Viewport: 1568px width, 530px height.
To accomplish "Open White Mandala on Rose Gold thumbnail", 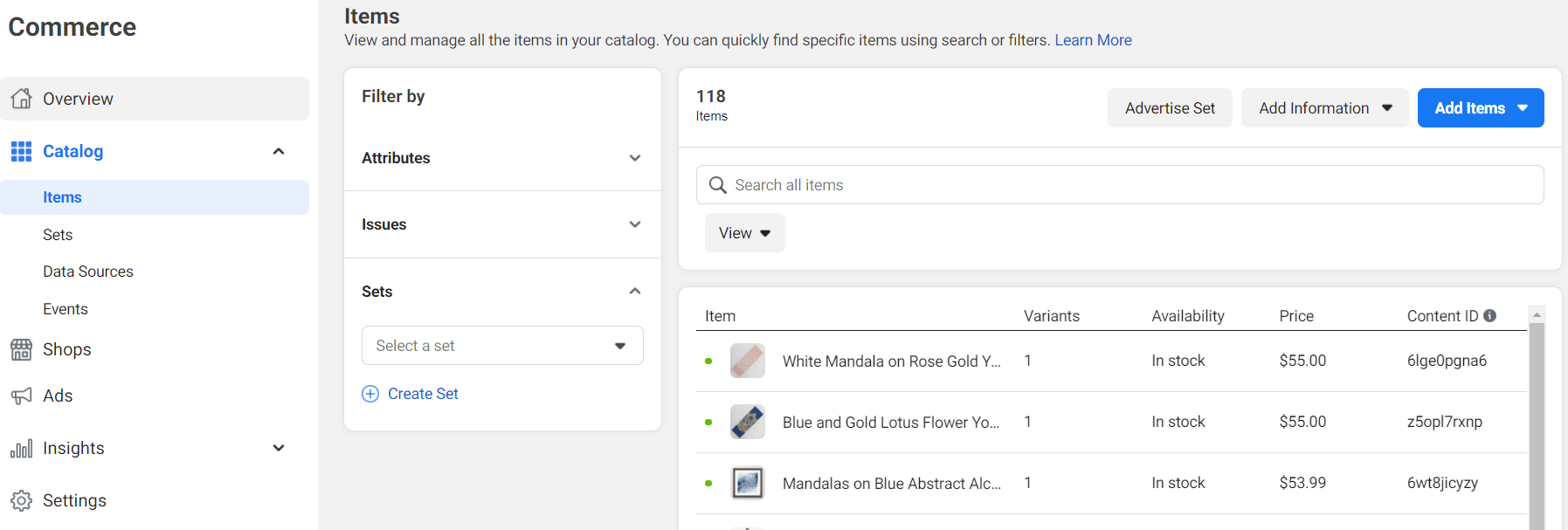I will 748,361.
